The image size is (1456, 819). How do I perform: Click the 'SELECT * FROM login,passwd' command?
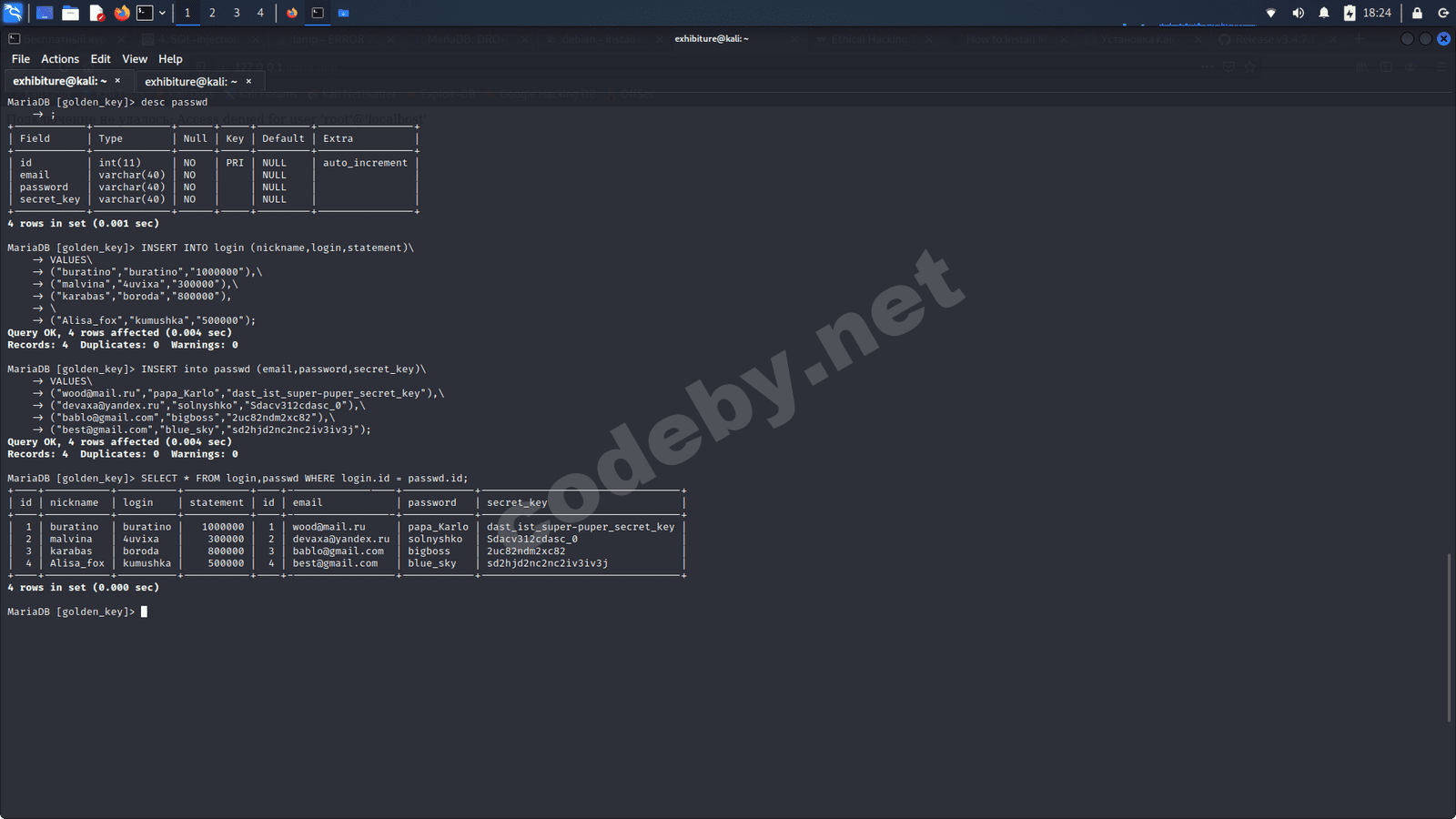coord(305,479)
